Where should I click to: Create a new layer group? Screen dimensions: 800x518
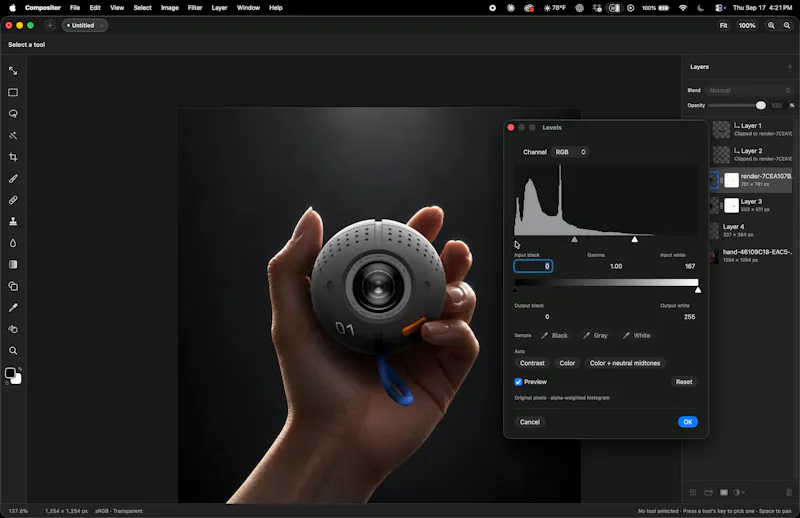point(708,492)
